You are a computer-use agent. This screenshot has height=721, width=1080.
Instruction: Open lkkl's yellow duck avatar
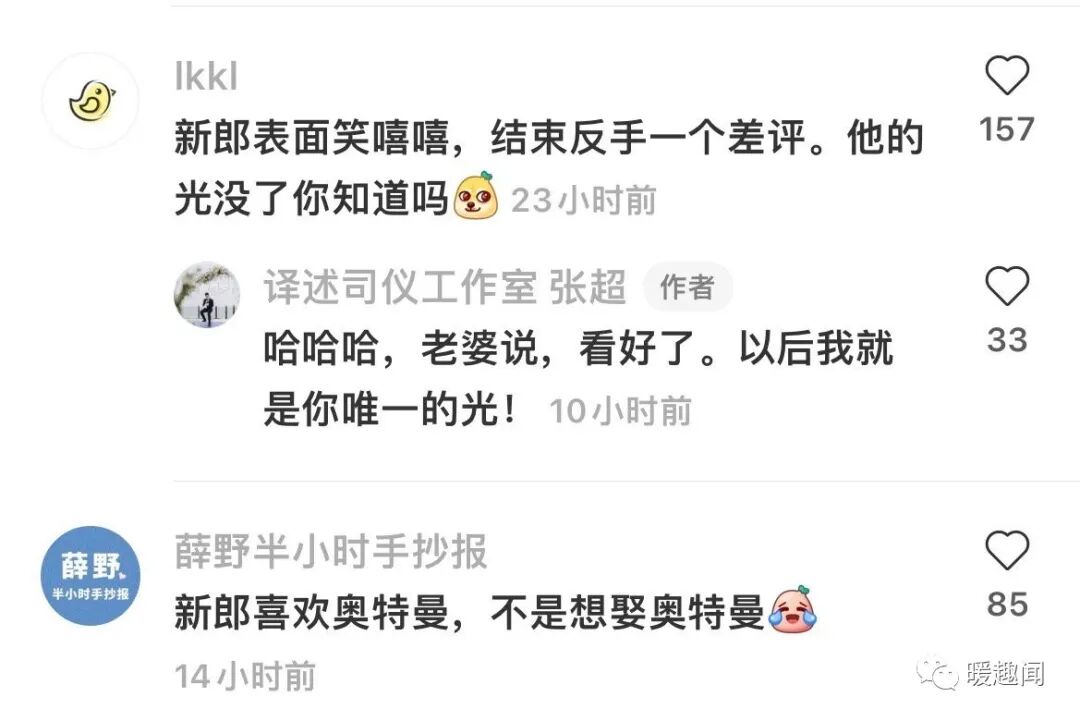tap(91, 101)
